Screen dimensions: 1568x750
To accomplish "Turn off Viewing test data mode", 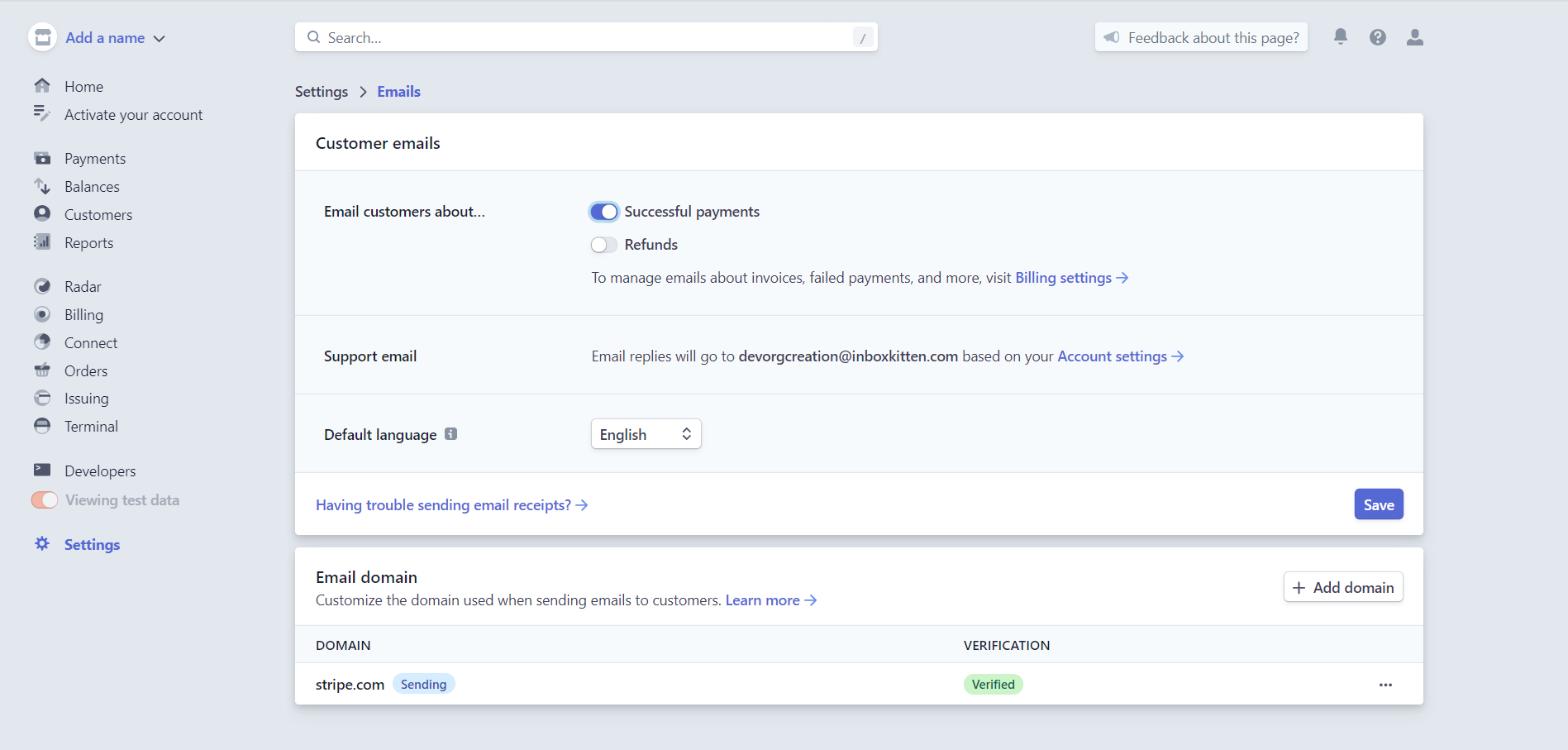I will pos(44,499).
